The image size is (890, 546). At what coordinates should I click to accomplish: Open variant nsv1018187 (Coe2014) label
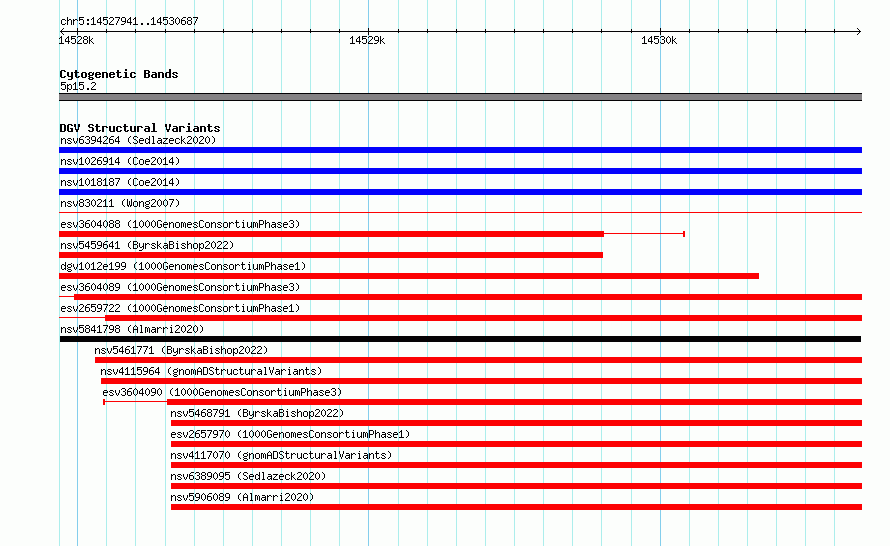coord(120,182)
